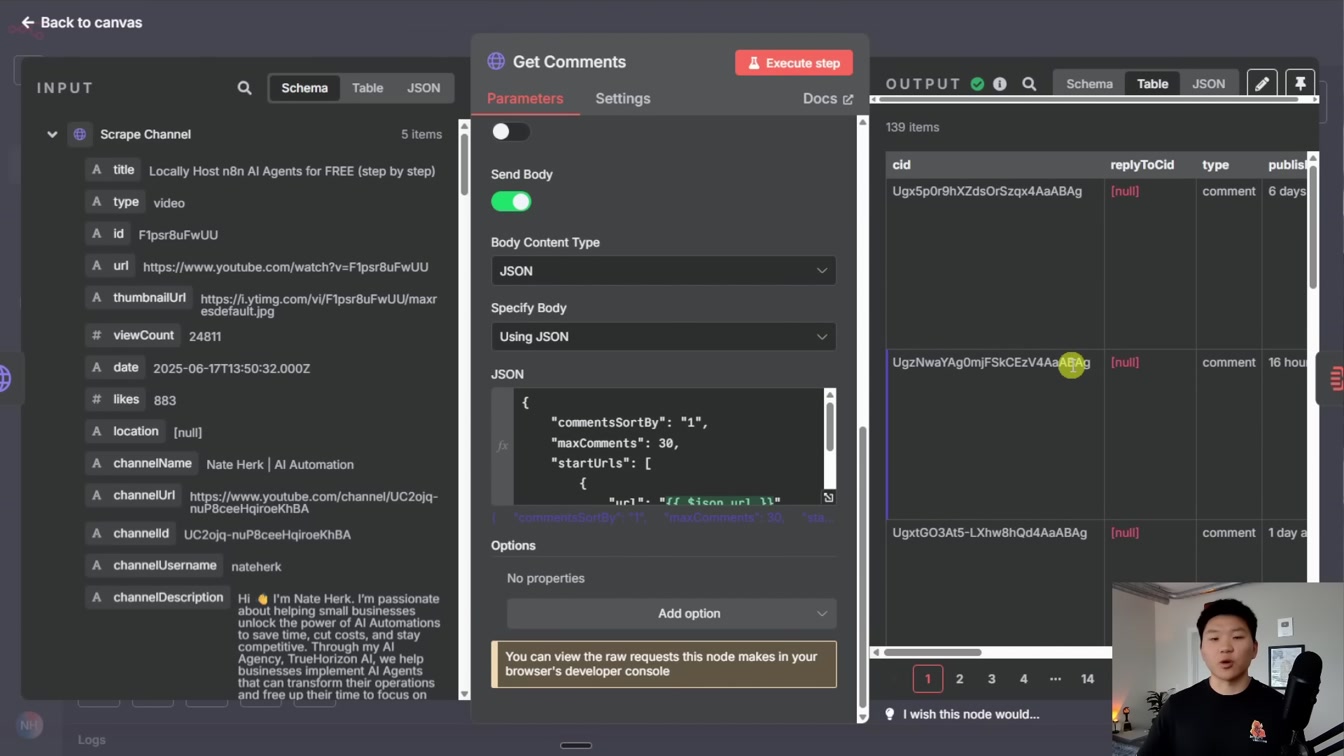Image resolution: width=1344 pixels, height=756 pixels.
Task: Select the viewCount number type icon
Action: (x=97, y=336)
